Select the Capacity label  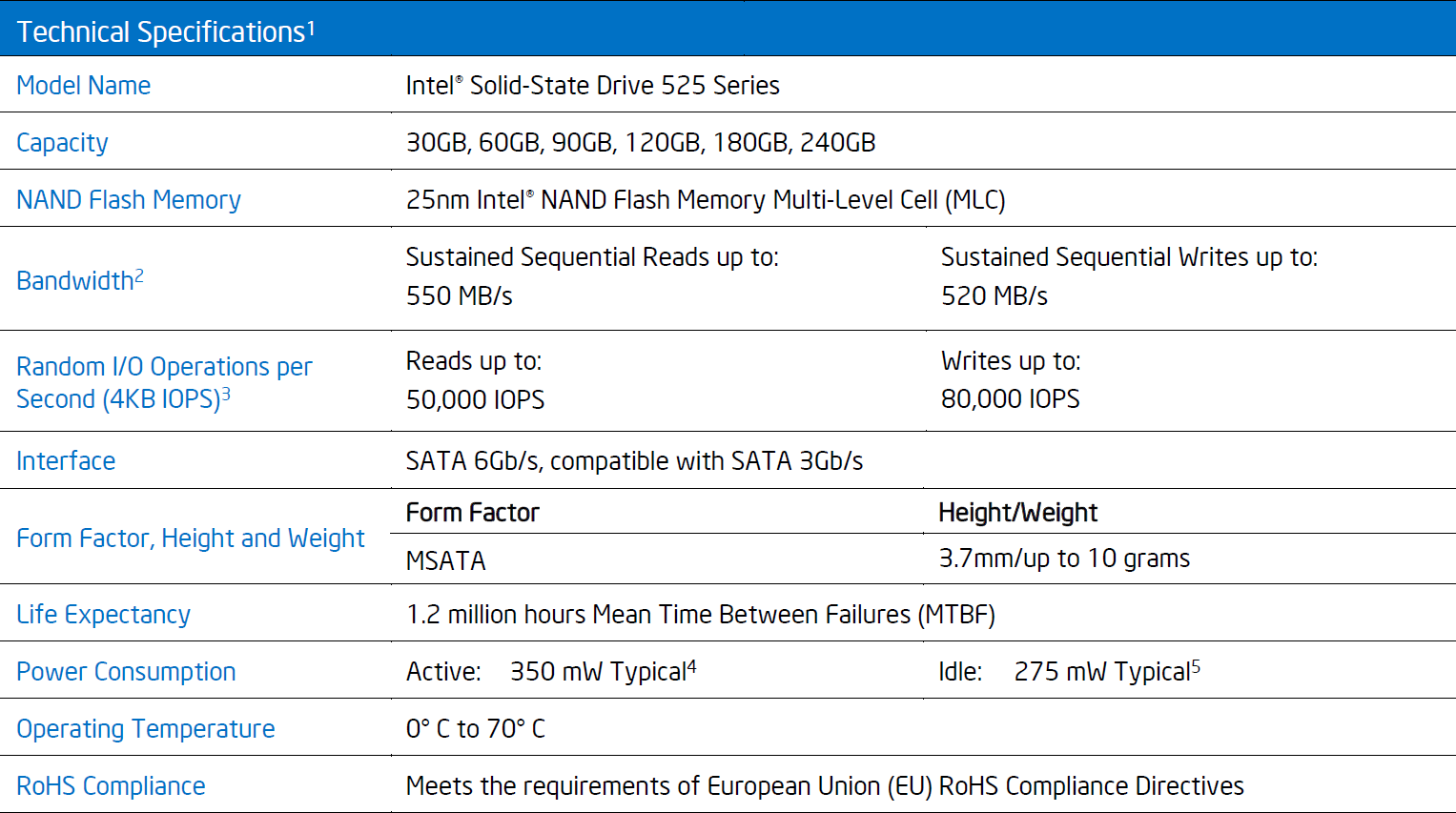tap(62, 143)
